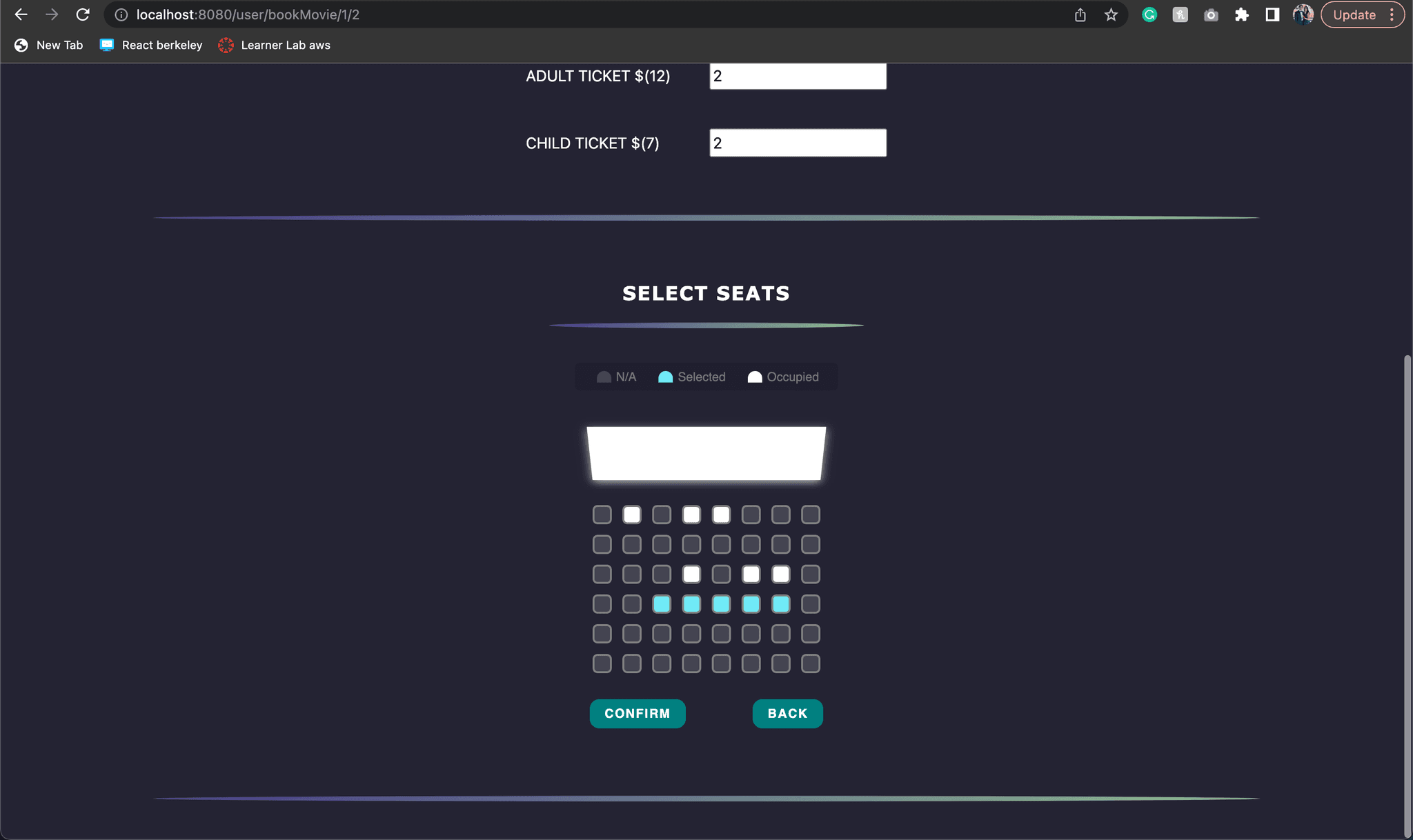Click the N/A seat legend icon
Screen dimensions: 1413x840
(604, 377)
